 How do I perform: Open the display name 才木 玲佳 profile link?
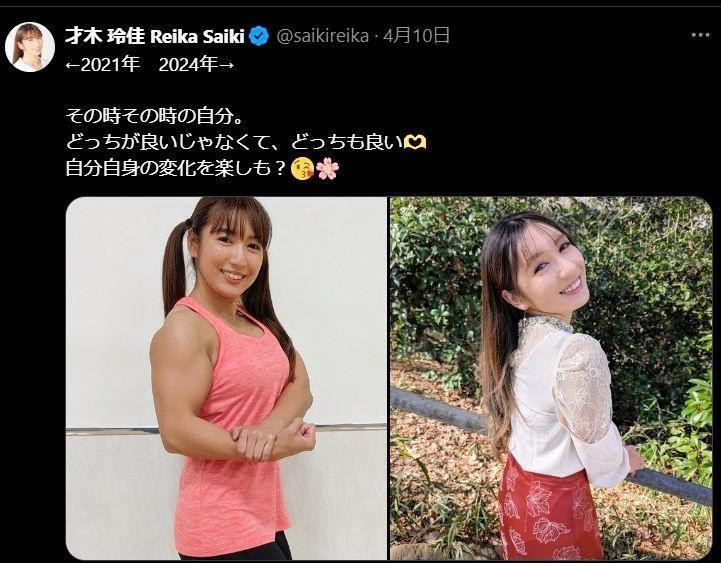(105, 36)
